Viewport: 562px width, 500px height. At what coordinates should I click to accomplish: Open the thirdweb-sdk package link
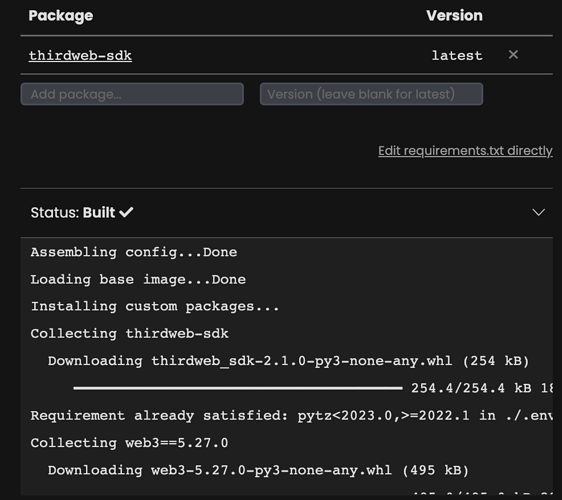[80, 56]
